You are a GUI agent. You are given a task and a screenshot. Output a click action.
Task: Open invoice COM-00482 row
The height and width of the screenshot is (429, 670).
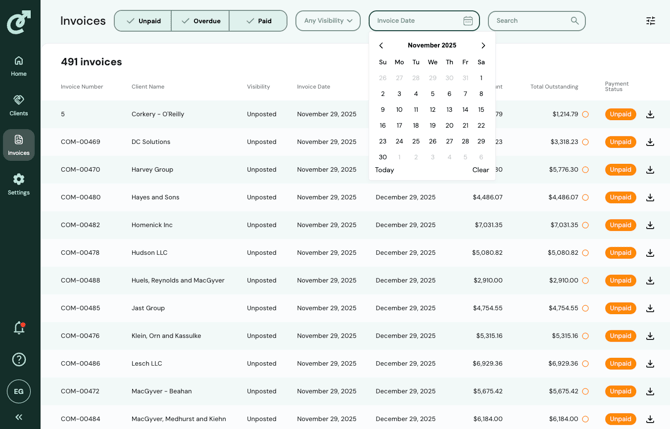(x=356, y=225)
